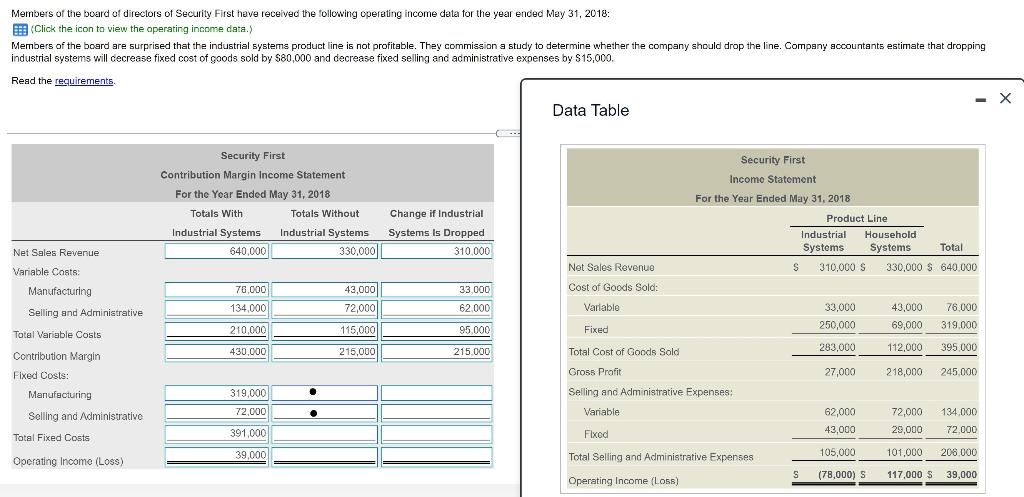
Task: Click Household fixed selling expense 29,000
Action: click(906, 430)
